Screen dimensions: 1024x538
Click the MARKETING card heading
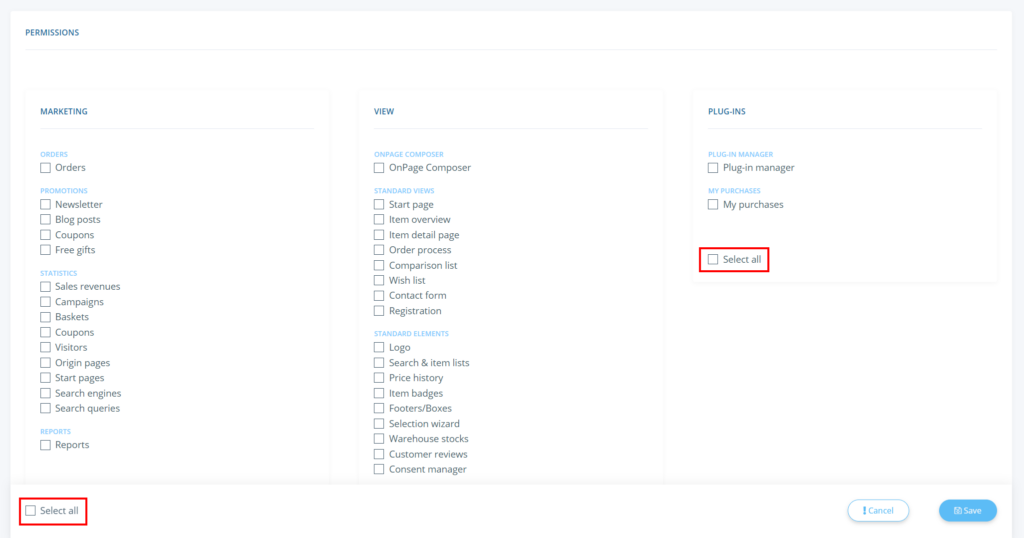click(x=64, y=112)
